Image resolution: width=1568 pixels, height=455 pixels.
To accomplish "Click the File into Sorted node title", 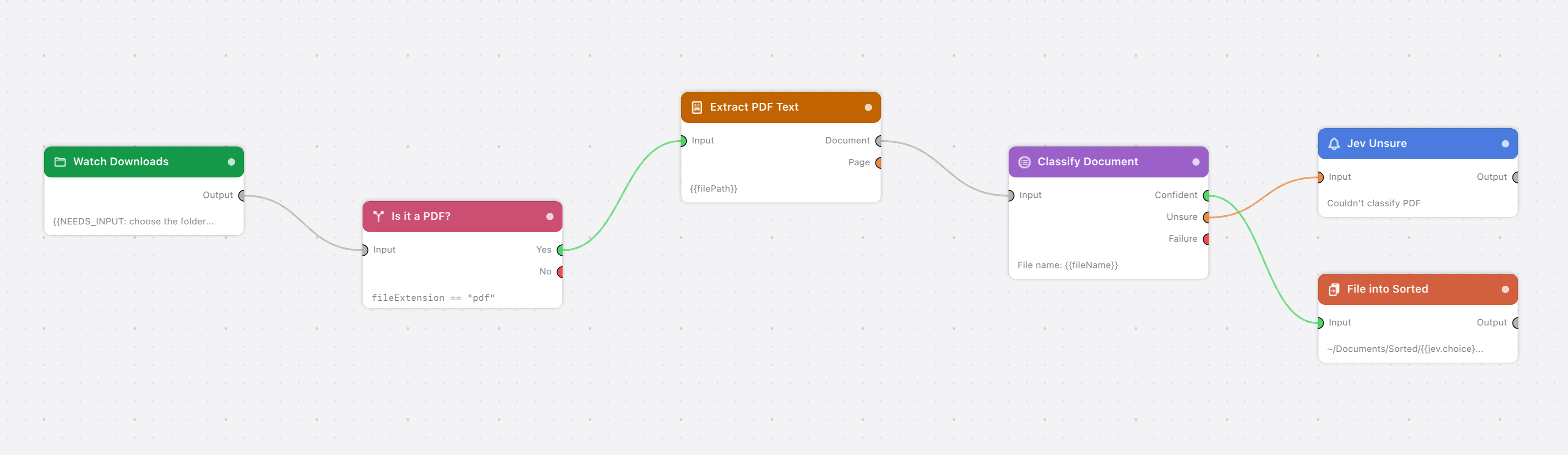I will (x=1387, y=289).
